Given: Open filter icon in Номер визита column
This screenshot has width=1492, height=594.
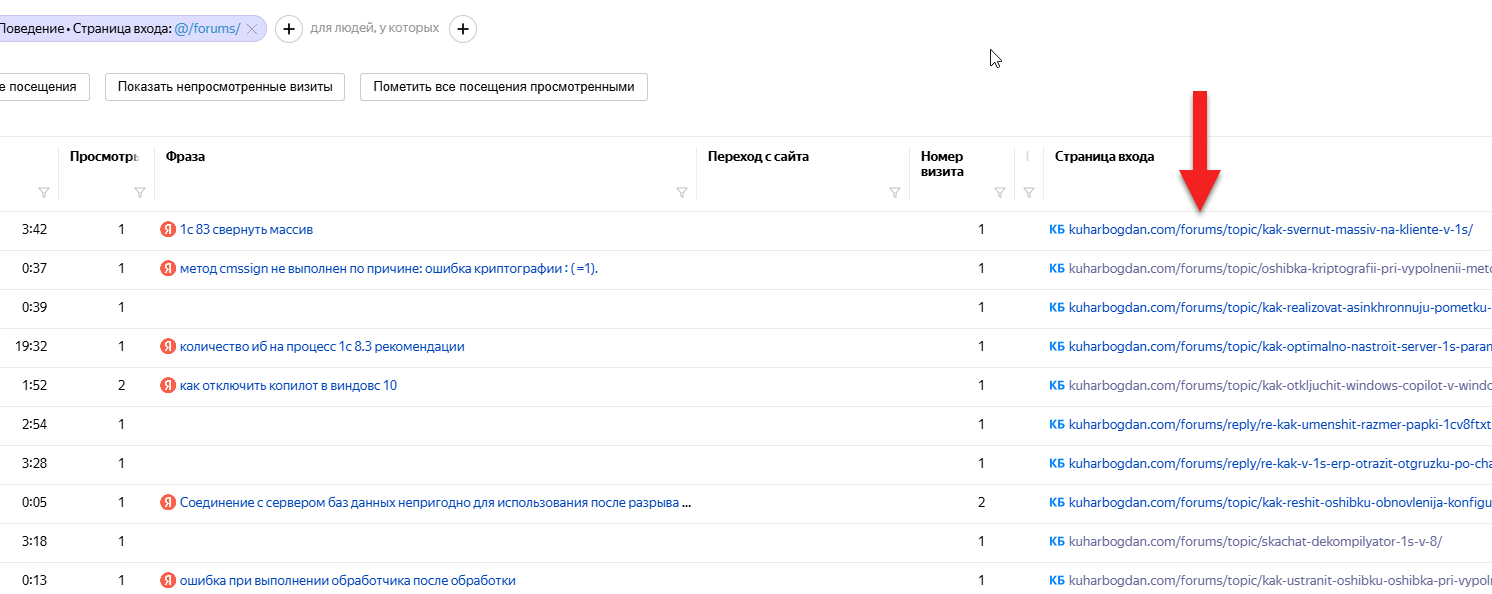Looking at the screenshot, I should (999, 193).
